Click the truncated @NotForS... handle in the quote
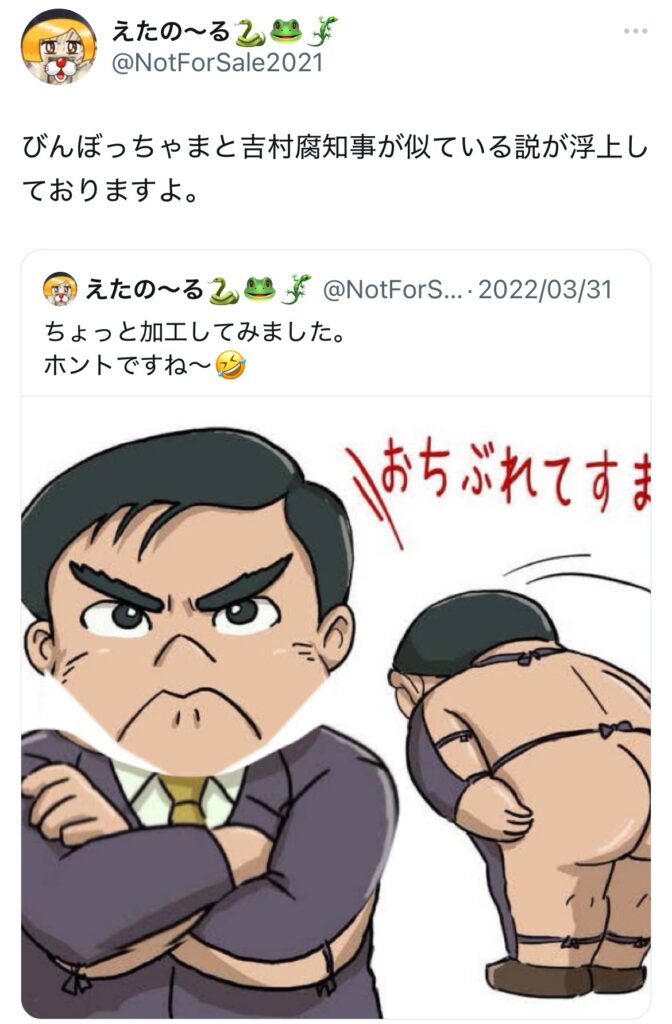The image size is (672, 1024). pyautogui.click(x=392, y=289)
